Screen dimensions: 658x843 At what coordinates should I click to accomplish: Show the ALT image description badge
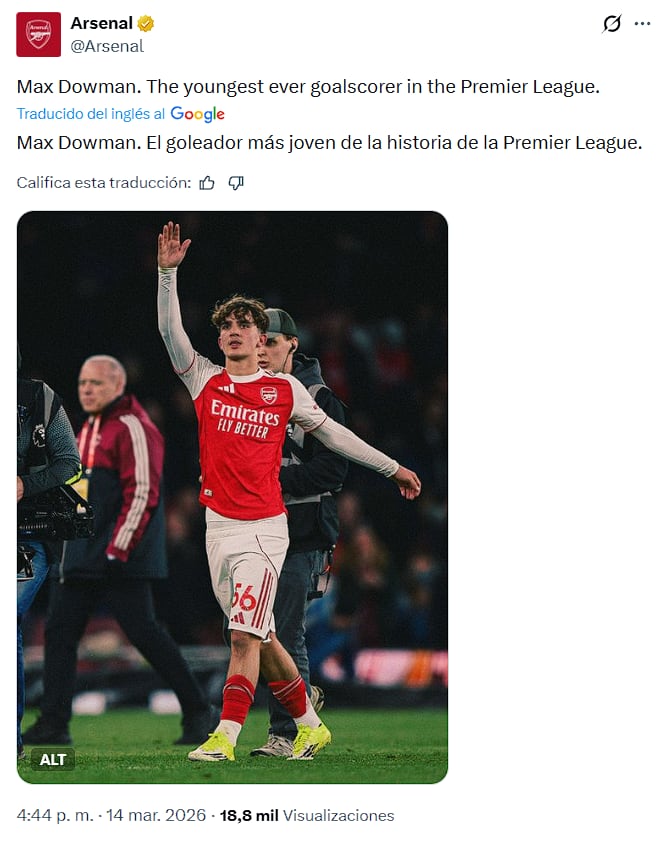click(53, 760)
